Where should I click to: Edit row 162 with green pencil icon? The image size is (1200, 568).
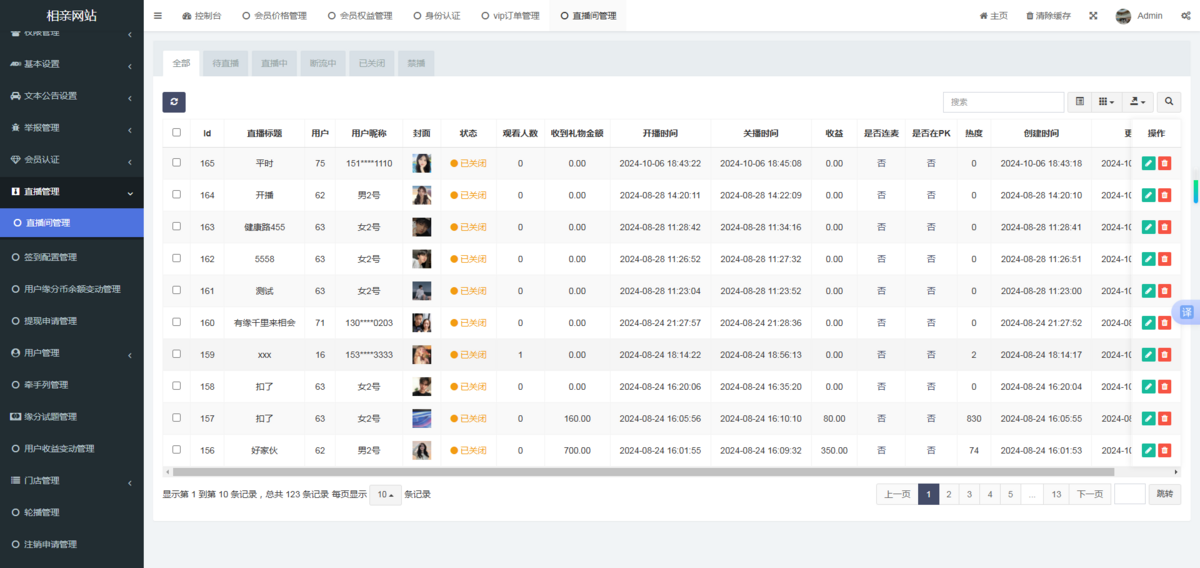[1149, 259]
